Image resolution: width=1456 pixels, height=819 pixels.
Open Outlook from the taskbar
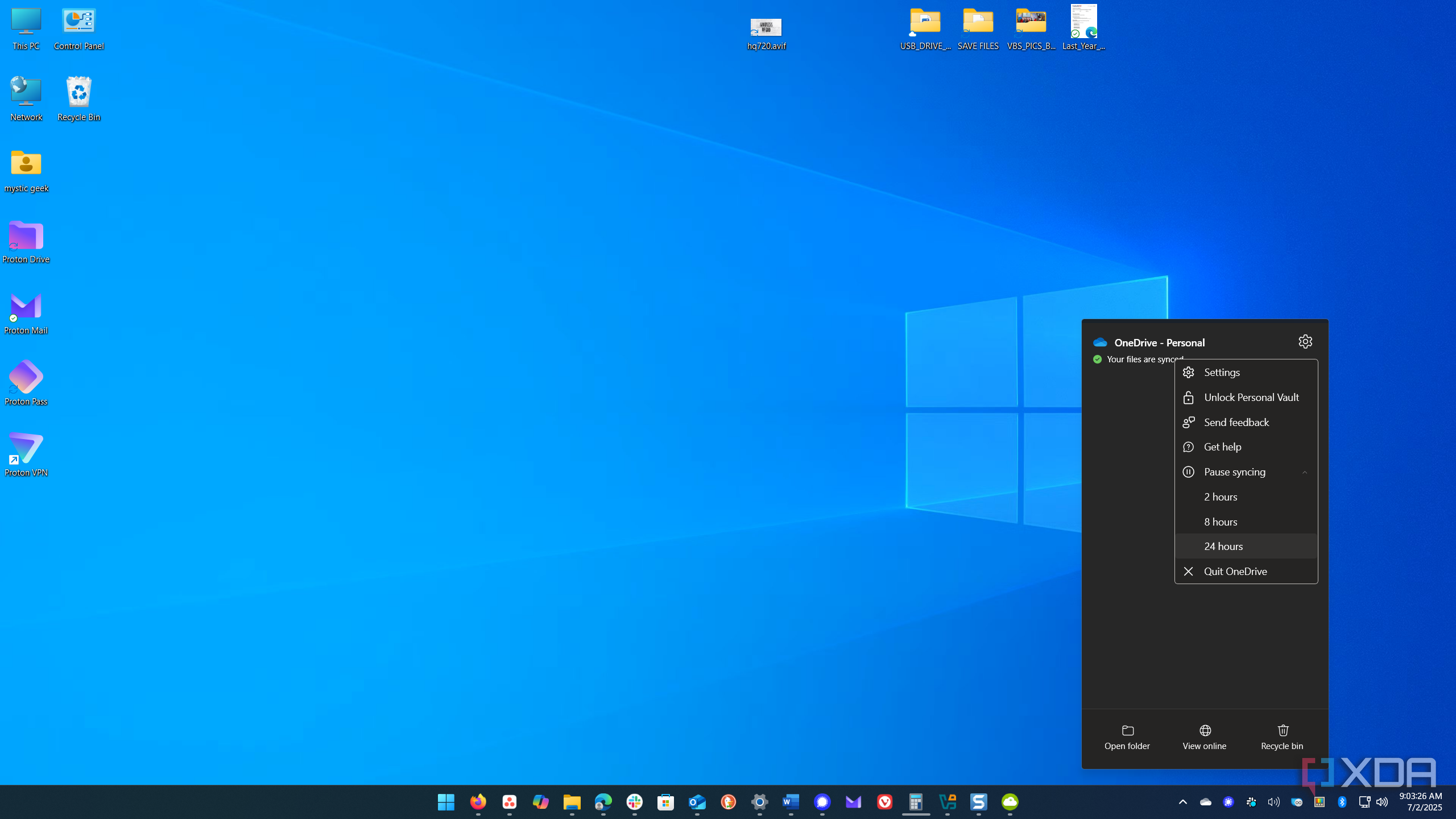697,802
